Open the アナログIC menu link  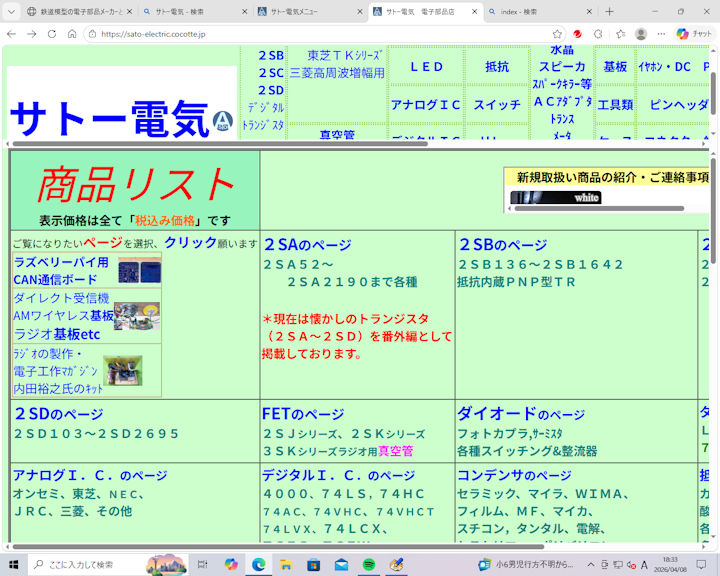425,105
